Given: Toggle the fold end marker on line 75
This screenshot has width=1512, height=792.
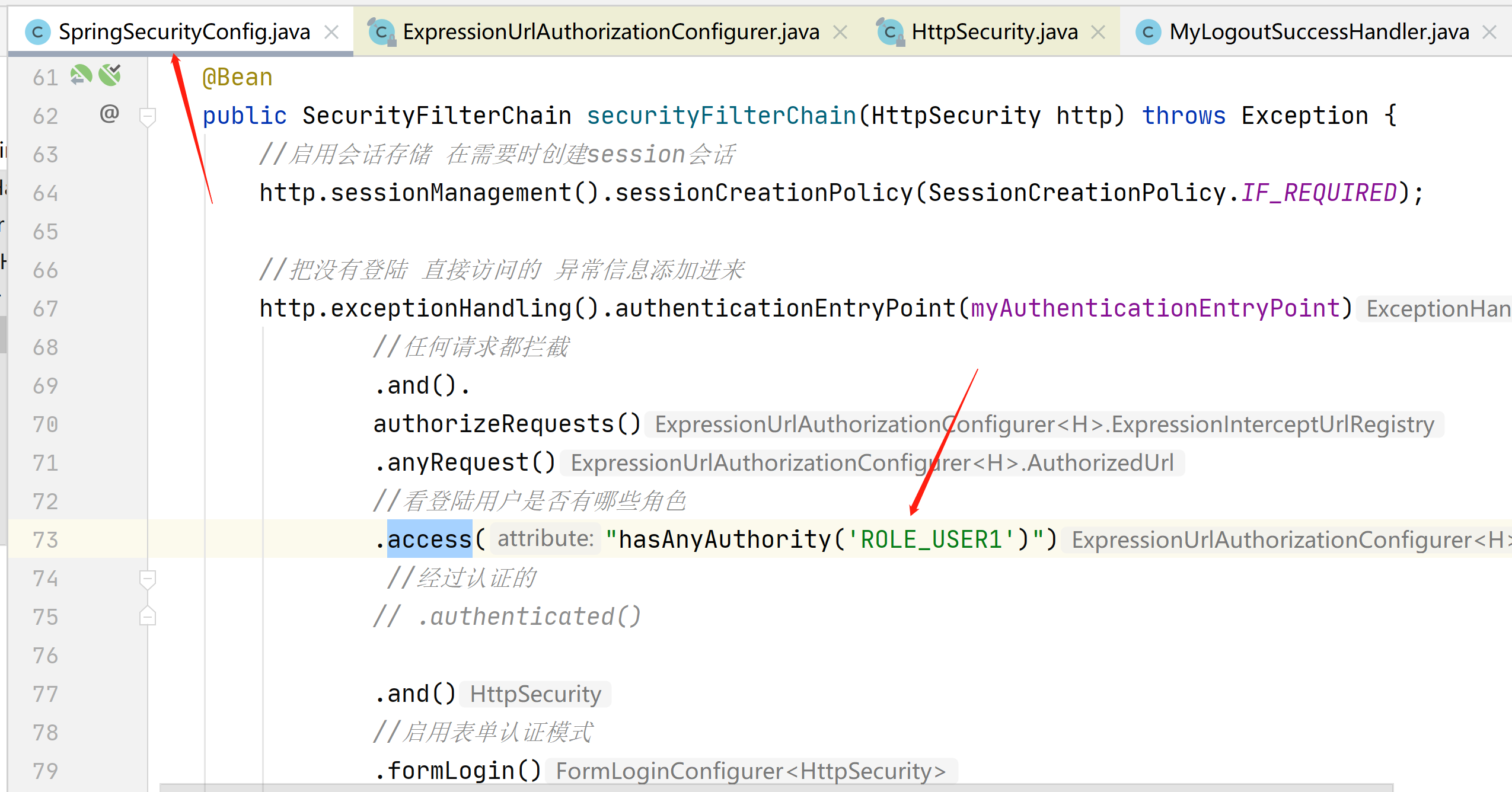Looking at the screenshot, I should pos(147,617).
